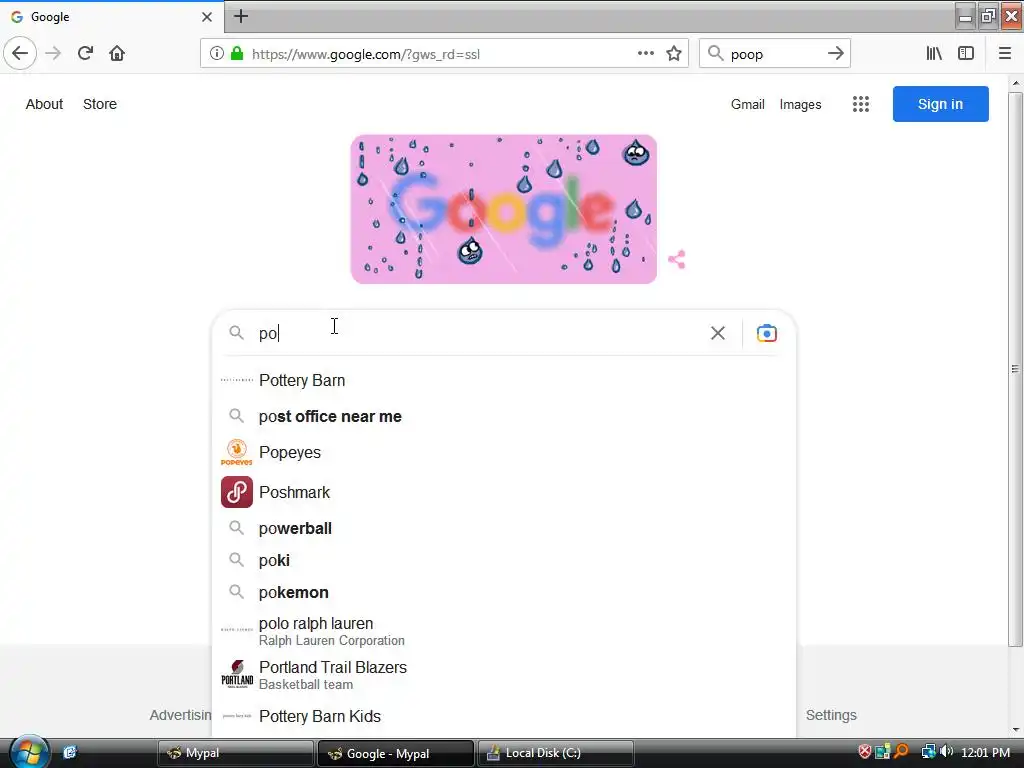Click the browser search field containing 'poop'
Viewport: 1024px width, 768px height.
point(775,54)
